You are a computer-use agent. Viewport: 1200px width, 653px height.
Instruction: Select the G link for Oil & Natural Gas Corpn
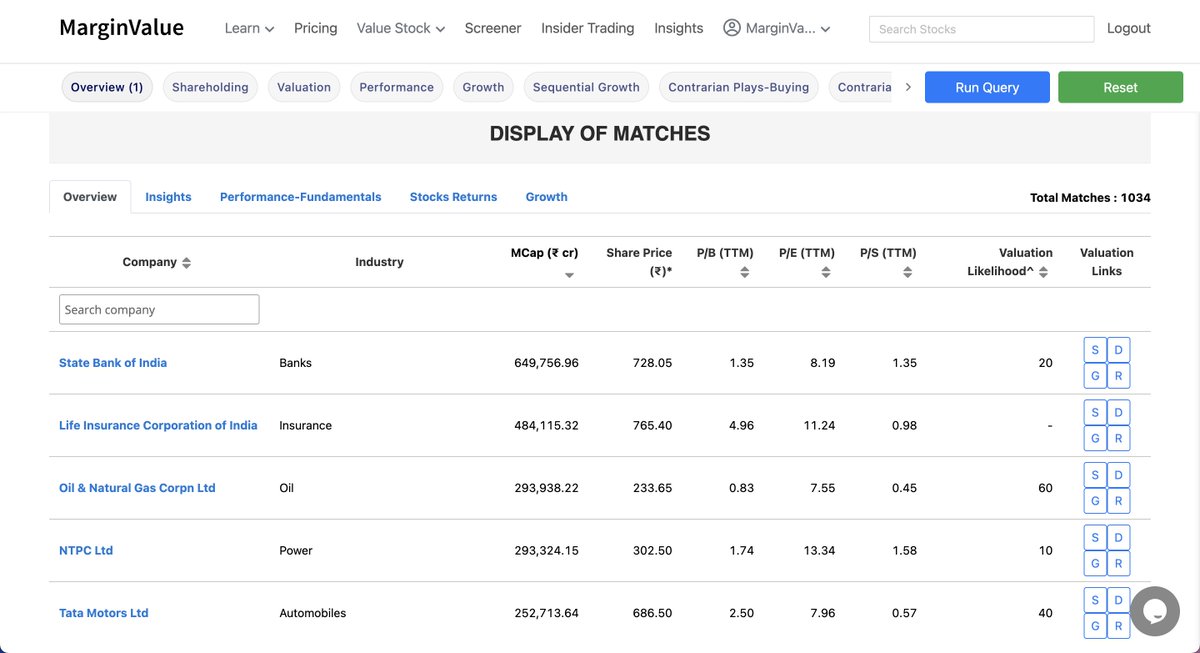click(1095, 501)
